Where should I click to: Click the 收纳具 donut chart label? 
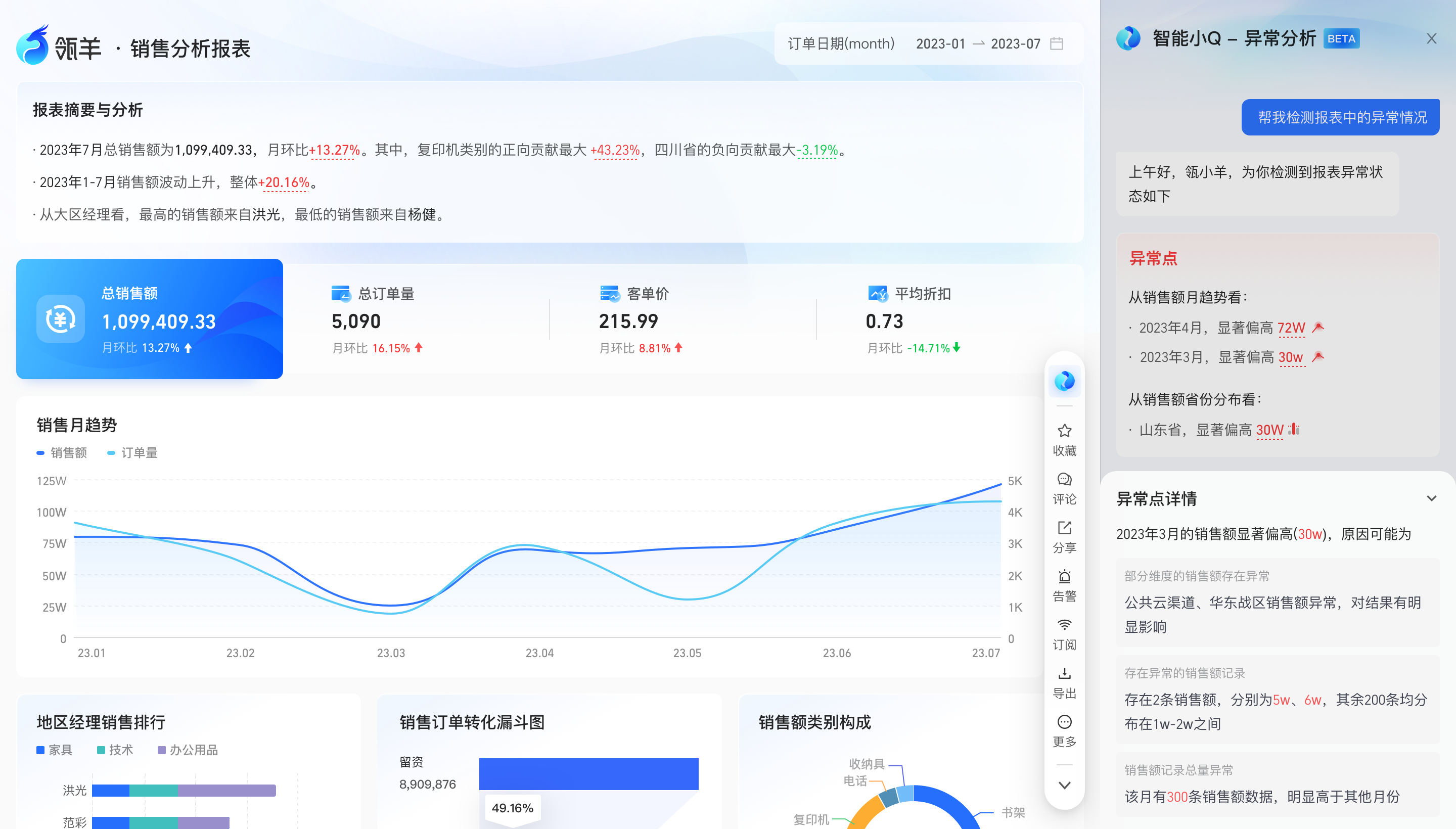tap(866, 763)
